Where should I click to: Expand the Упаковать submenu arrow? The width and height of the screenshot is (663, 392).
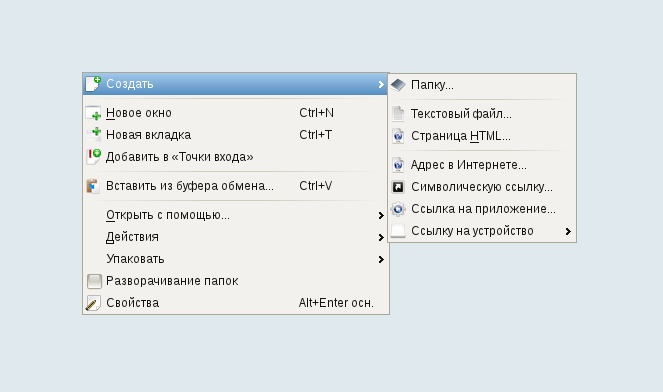click(x=381, y=259)
